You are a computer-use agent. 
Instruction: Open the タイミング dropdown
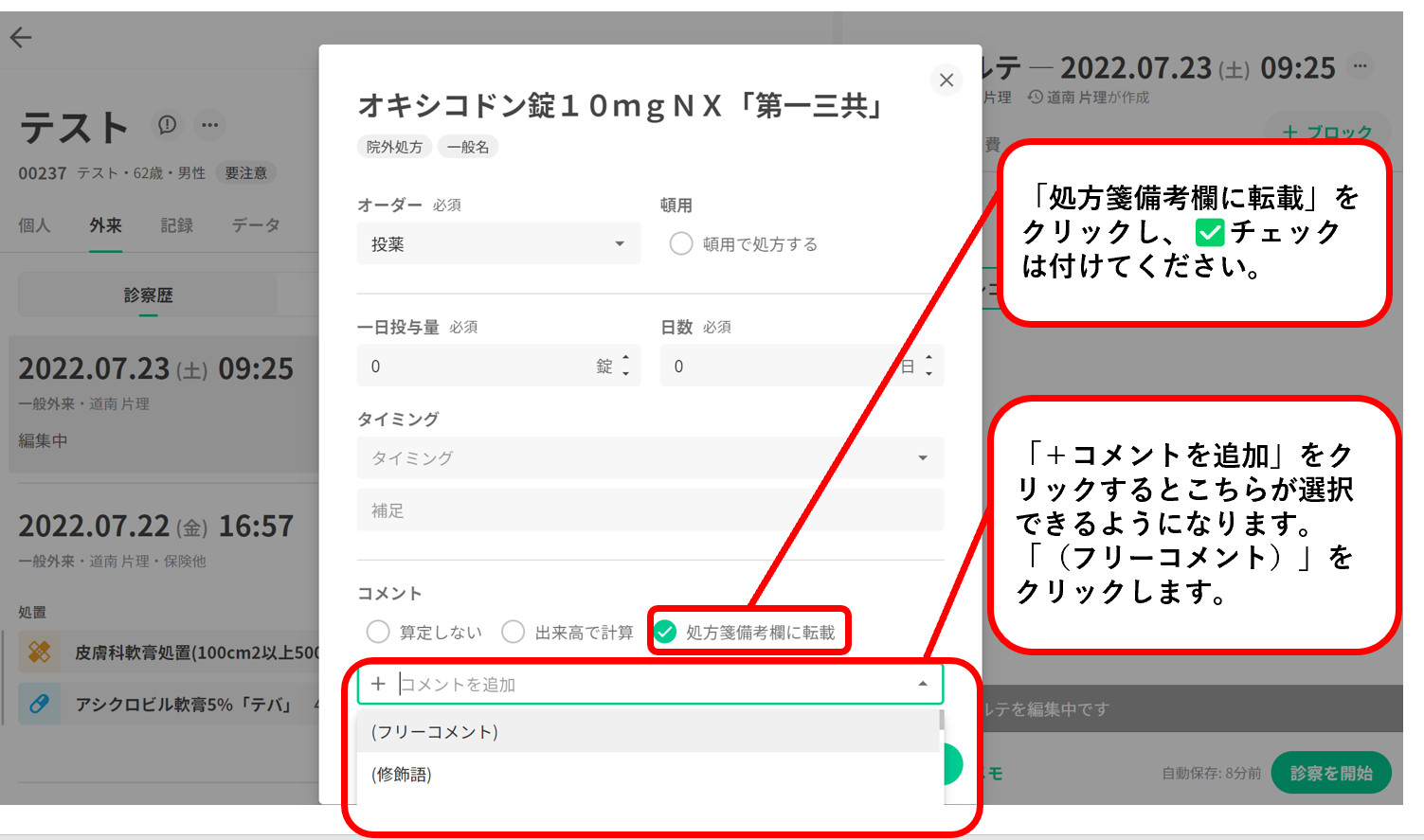click(651, 457)
